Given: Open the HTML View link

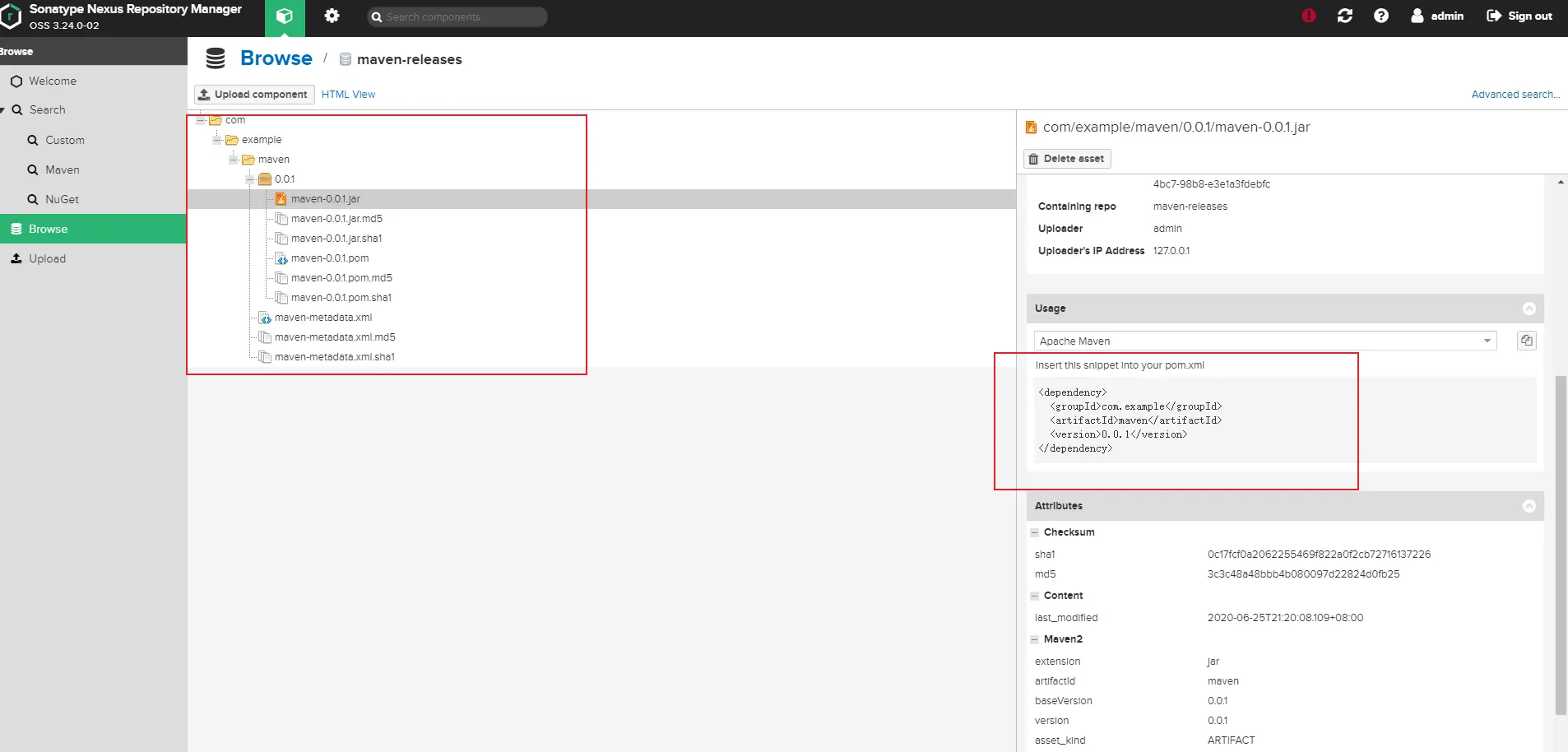Looking at the screenshot, I should (348, 95).
